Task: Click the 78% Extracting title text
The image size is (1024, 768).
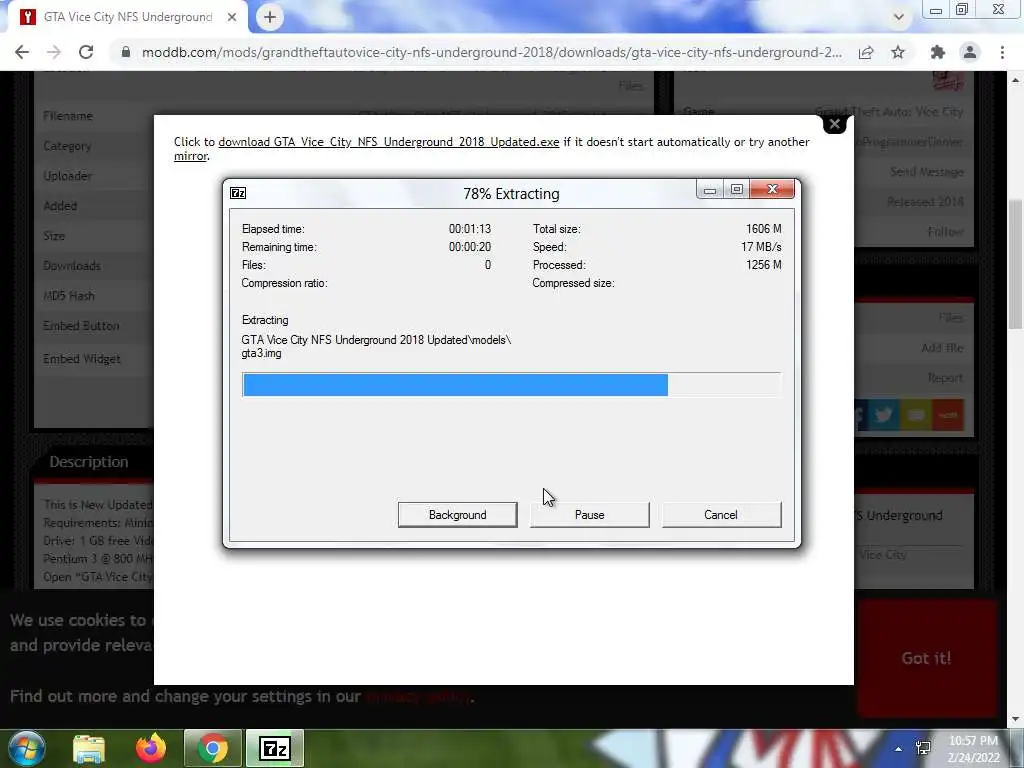Action: tap(511, 194)
